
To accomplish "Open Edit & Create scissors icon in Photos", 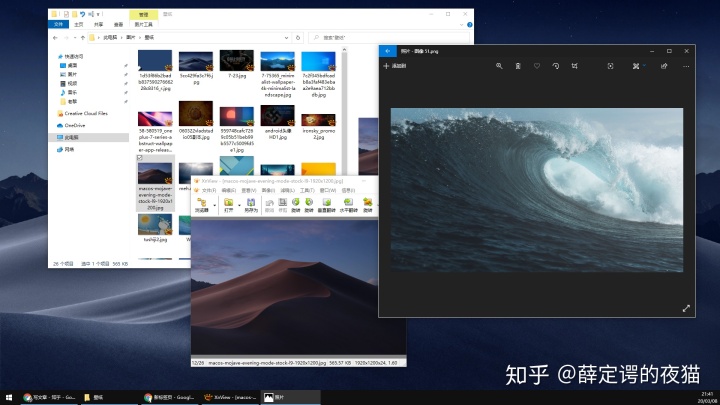I will pyautogui.click(x=636, y=66).
